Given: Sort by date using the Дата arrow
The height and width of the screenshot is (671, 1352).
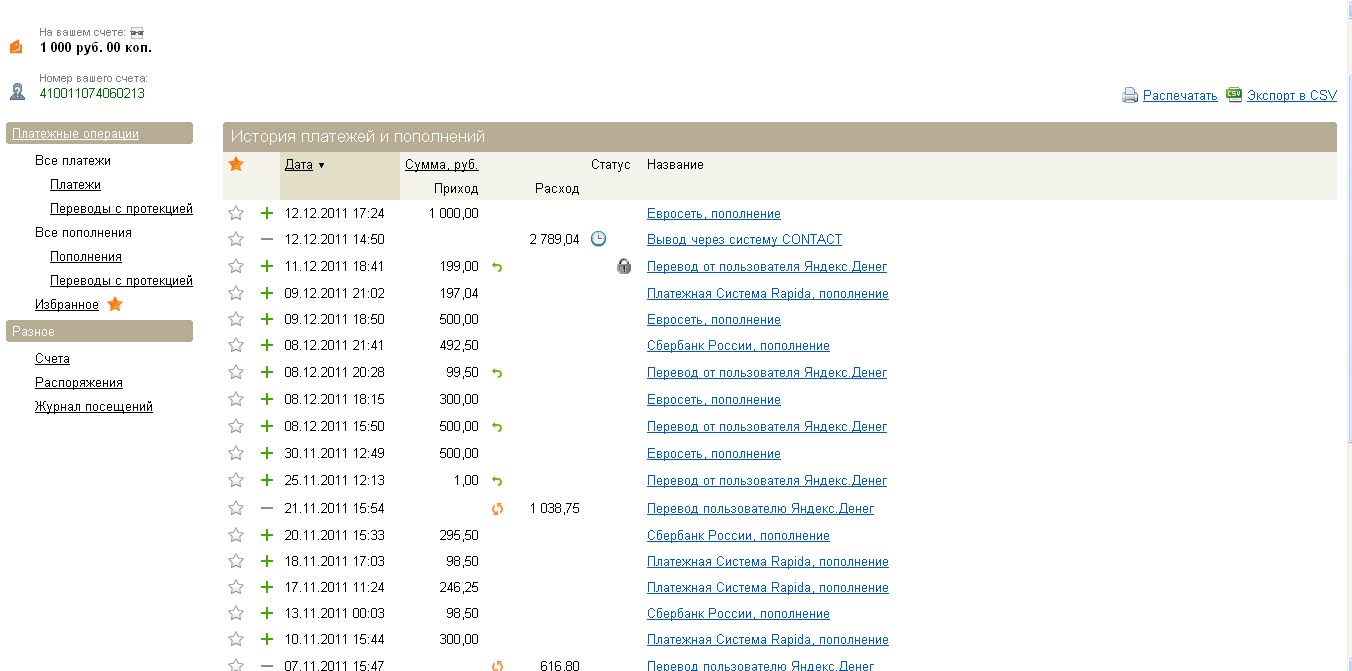Looking at the screenshot, I should pyautogui.click(x=321, y=165).
